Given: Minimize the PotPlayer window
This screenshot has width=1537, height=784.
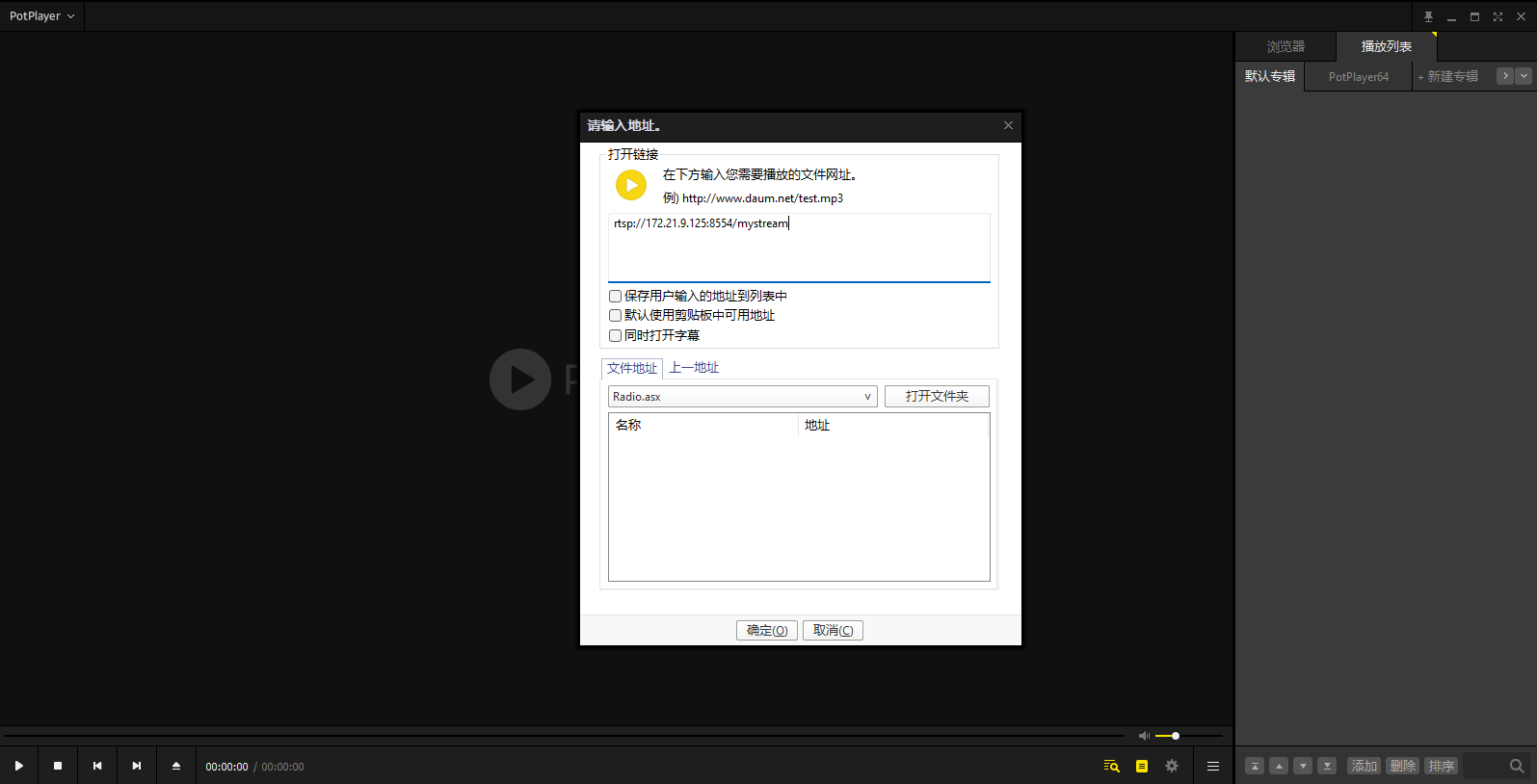Looking at the screenshot, I should [x=1451, y=16].
